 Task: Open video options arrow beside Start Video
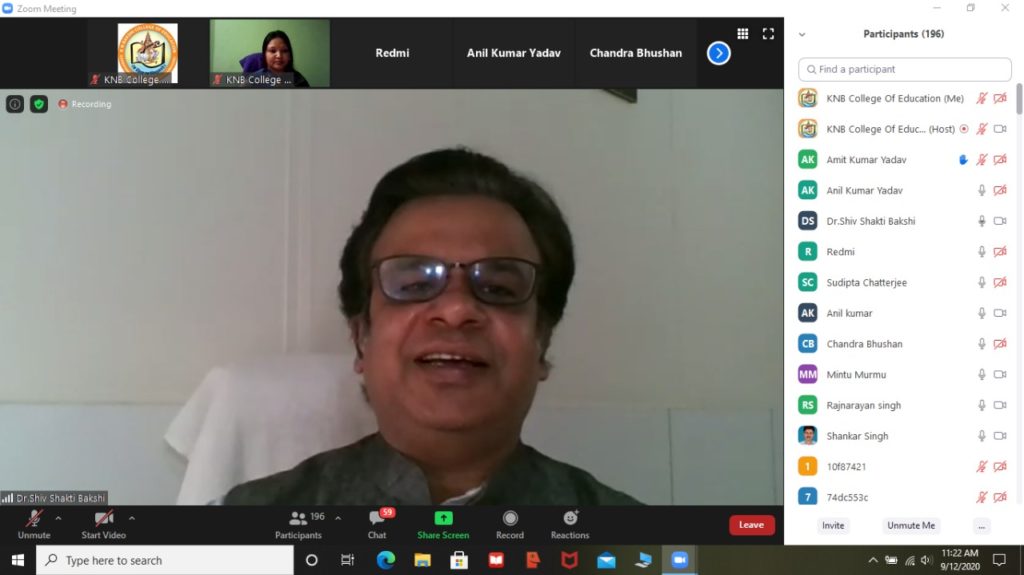coord(132,518)
